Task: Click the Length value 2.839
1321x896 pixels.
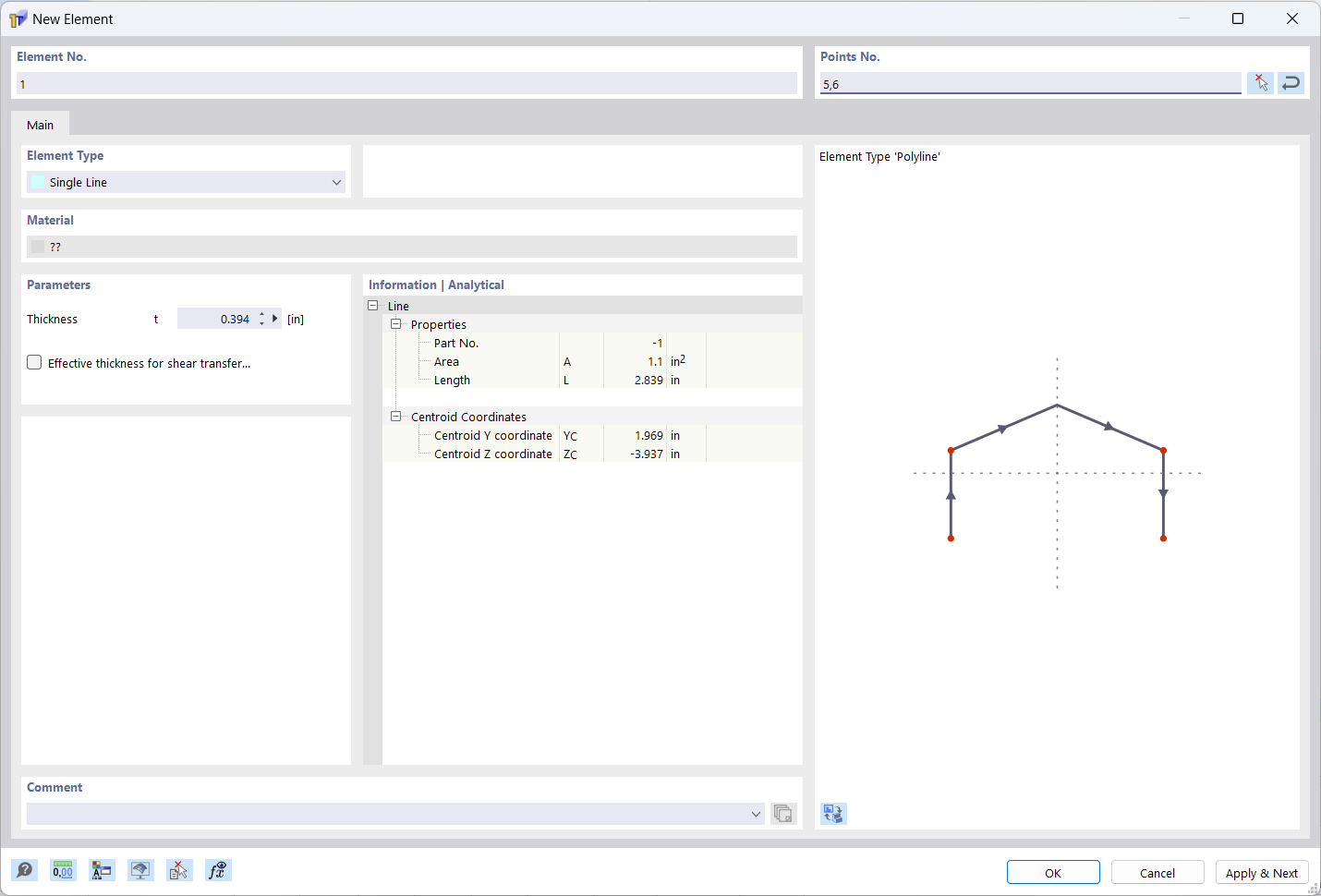Action: click(x=648, y=380)
